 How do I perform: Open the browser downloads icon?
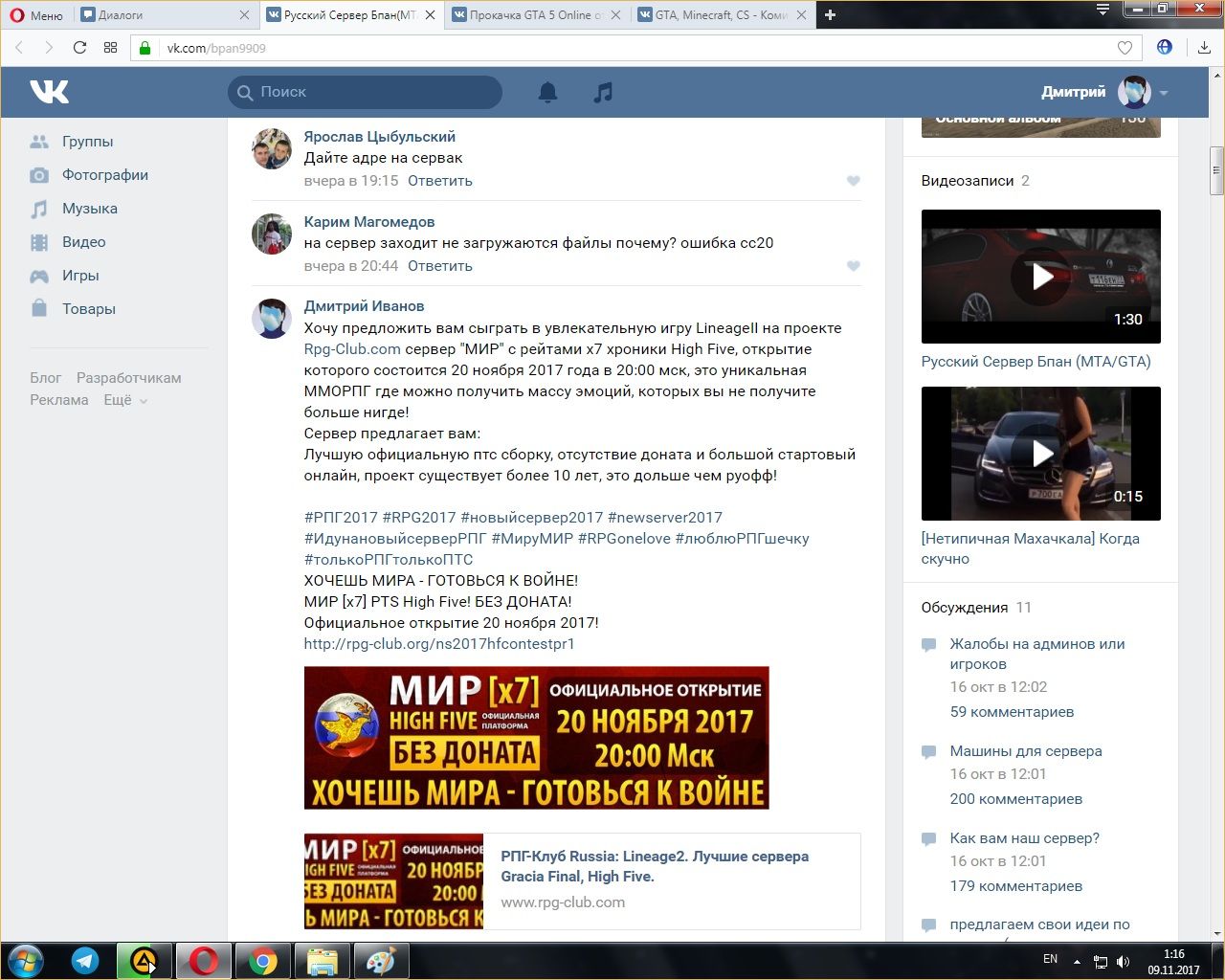[x=1204, y=48]
